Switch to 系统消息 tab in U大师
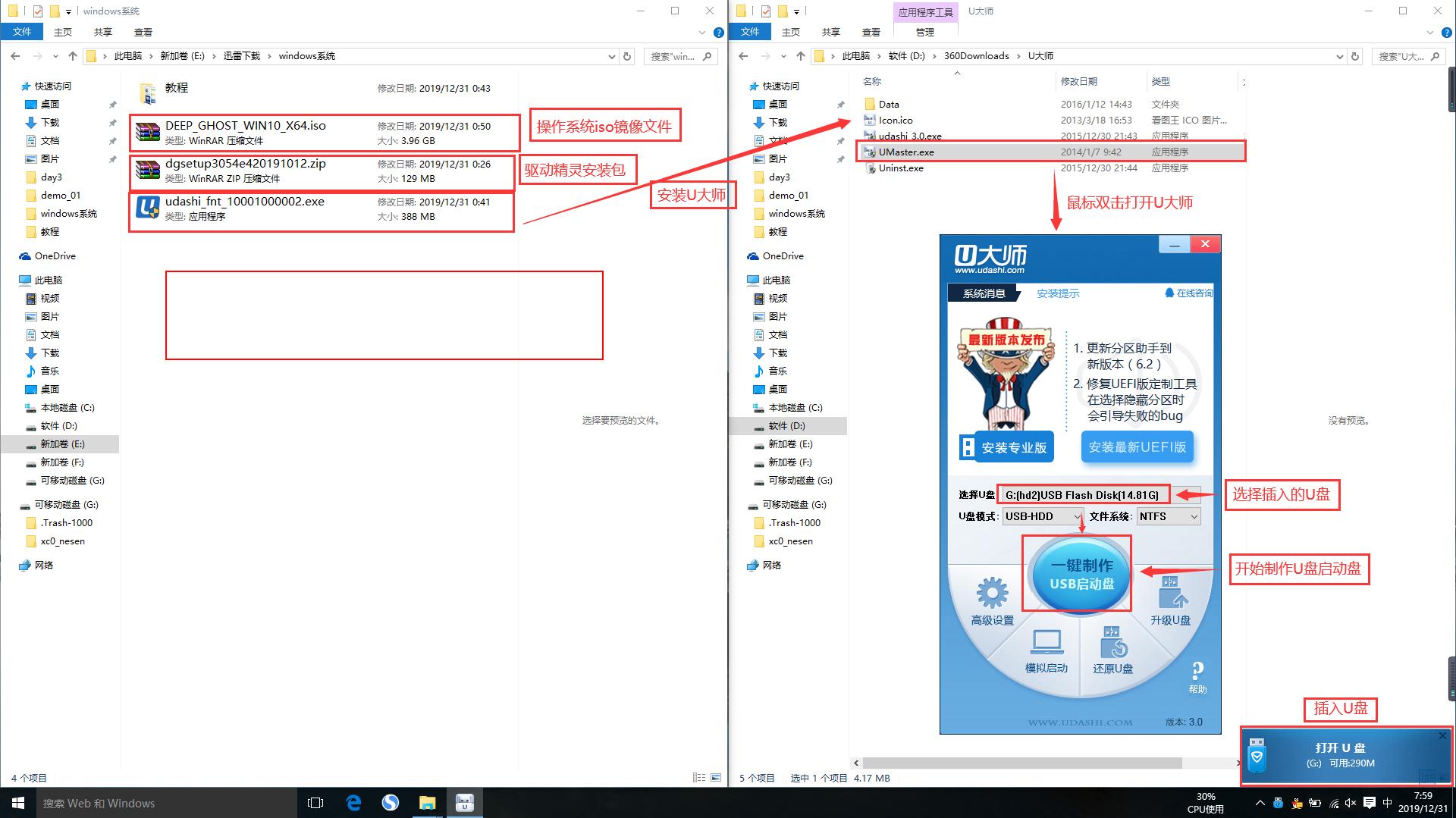The height and width of the screenshot is (818, 1456). pyautogui.click(x=984, y=293)
